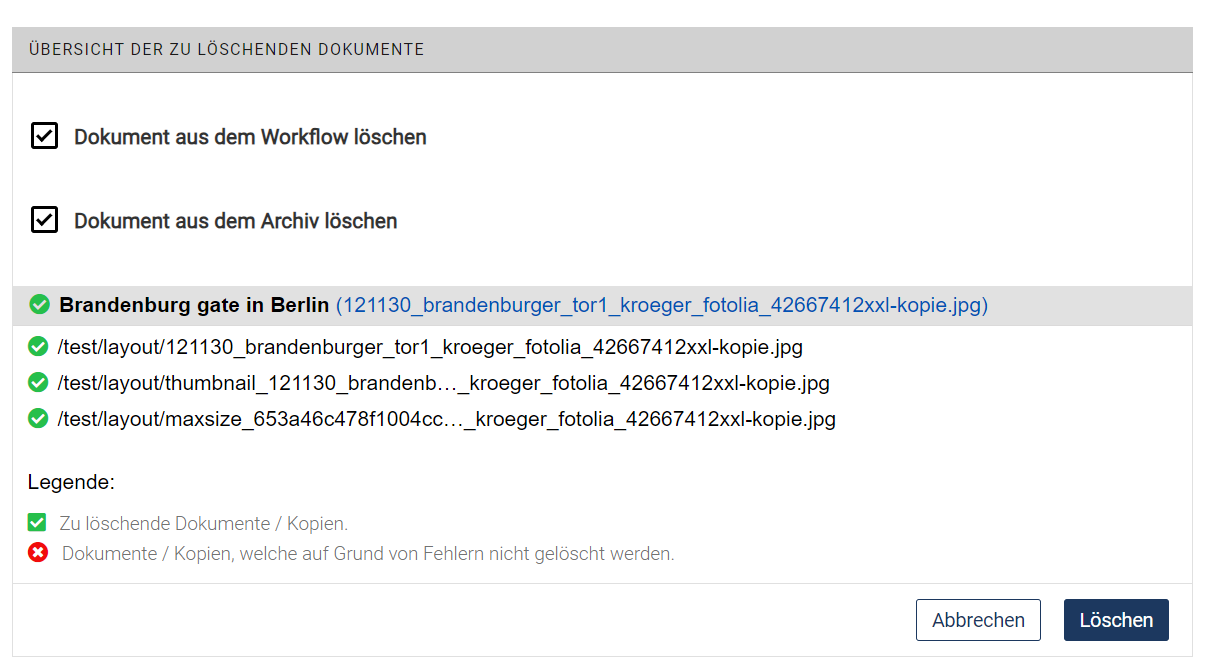Click the Löschen button
The width and height of the screenshot is (1213, 667).
coord(1116,620)
